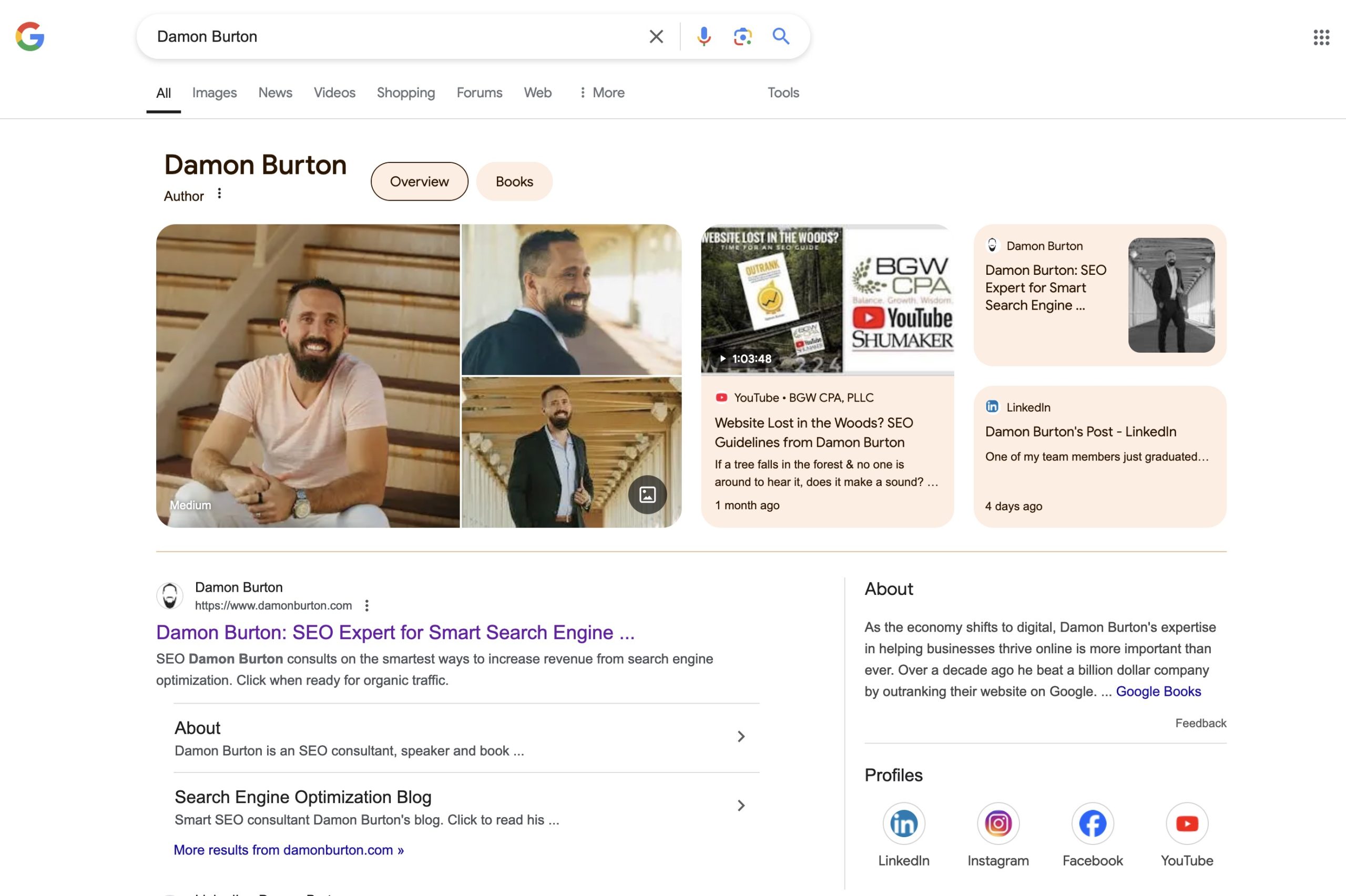1346x896 pixels.
Task: Open the large Medium photo thumbnail
Action: tap(308, 376)
